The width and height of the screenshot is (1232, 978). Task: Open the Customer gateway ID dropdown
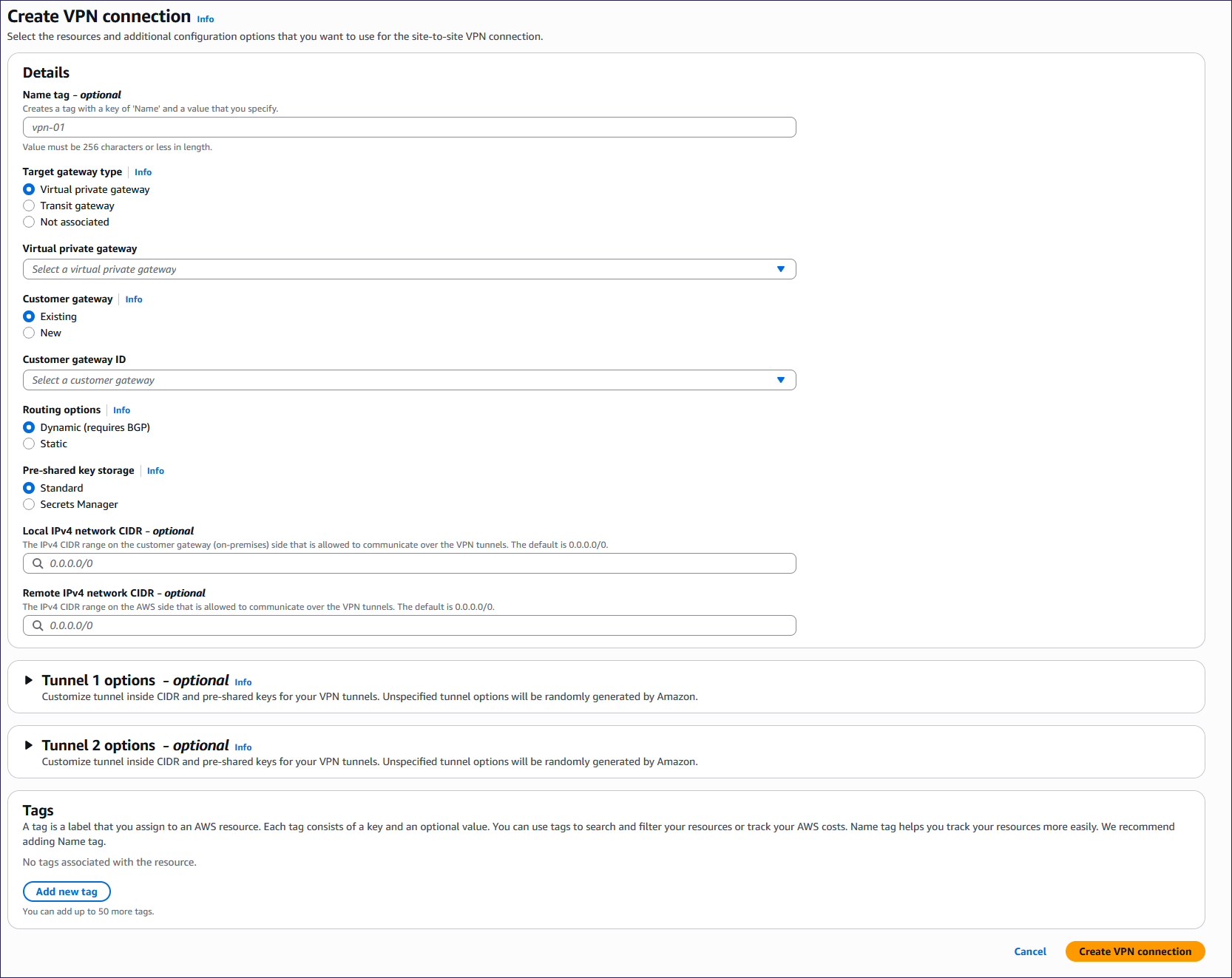409,380
